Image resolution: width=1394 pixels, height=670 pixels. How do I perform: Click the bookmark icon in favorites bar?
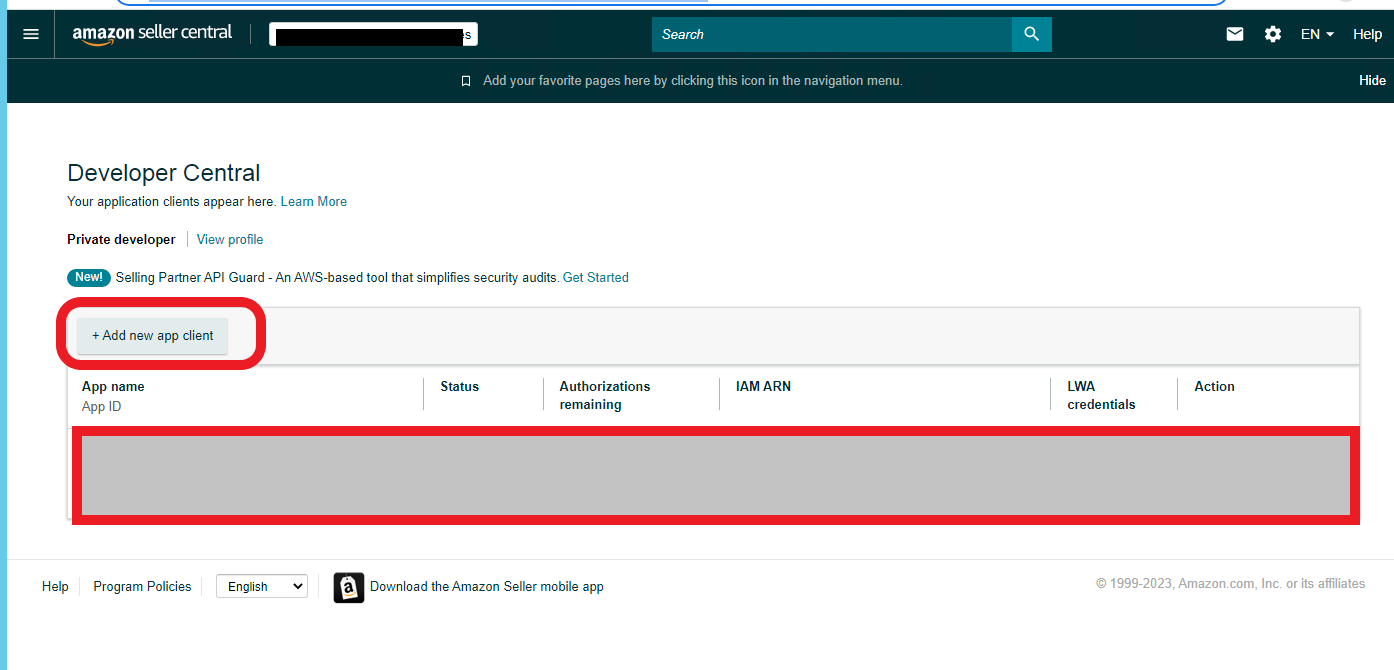tap(466, 81)
